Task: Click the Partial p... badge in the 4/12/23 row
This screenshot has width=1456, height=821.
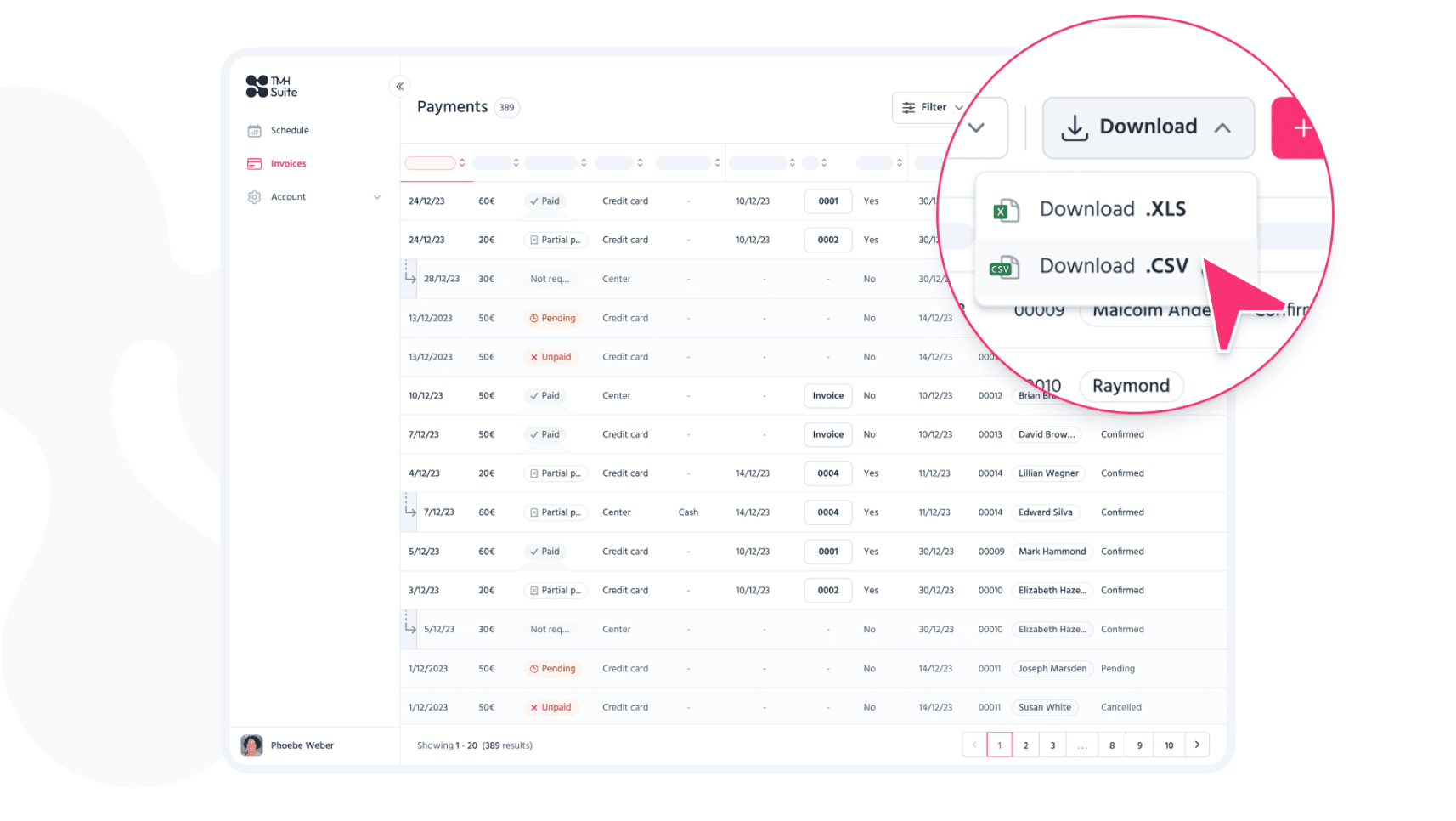Action: [x=556, y=473]
